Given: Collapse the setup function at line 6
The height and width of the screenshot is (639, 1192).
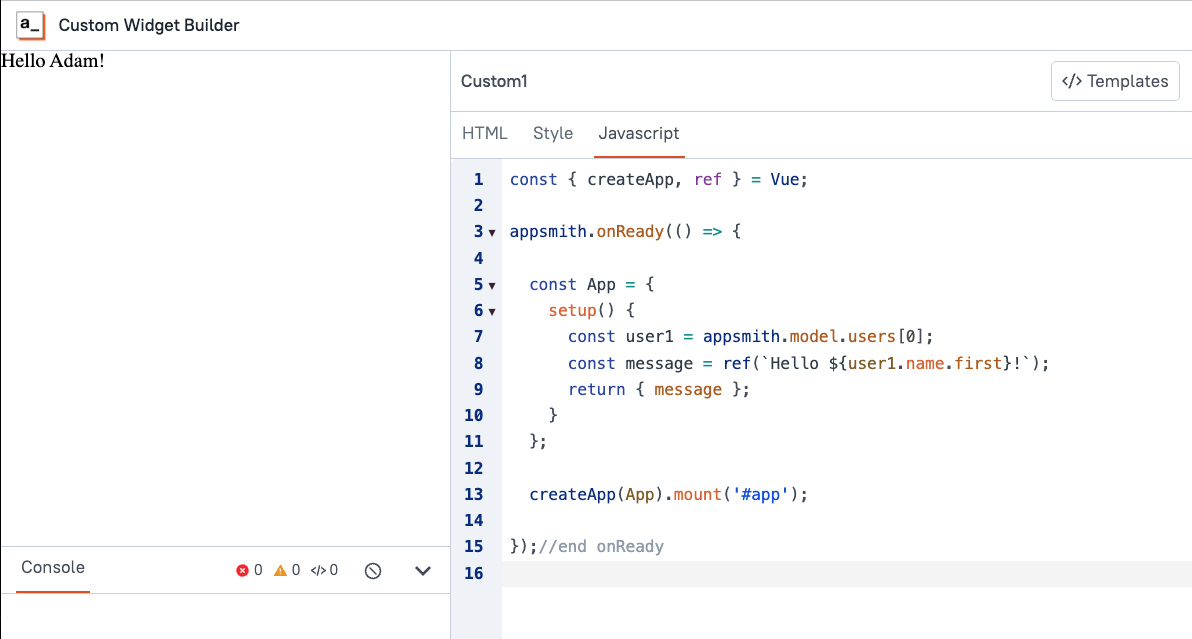Looking at the screenshot, I should [x=492, y=310].
